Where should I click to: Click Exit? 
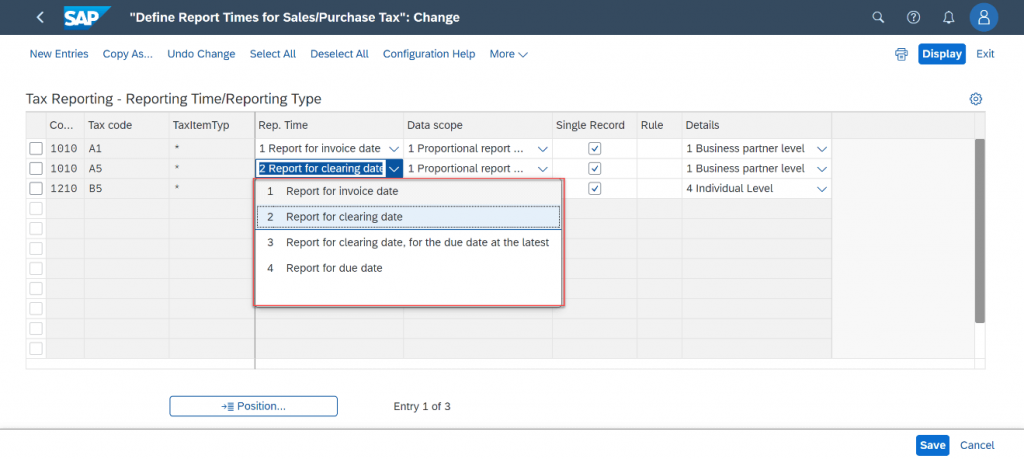pyautogui.click(x=985, y=54)
